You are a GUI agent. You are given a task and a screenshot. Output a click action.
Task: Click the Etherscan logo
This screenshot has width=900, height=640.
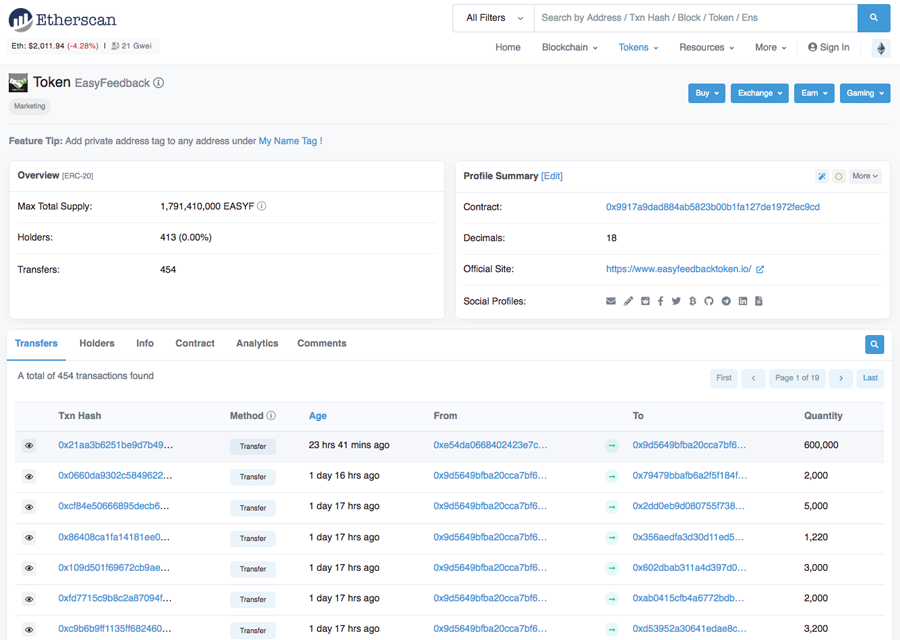pyautogui.click(x=63, y=20)
